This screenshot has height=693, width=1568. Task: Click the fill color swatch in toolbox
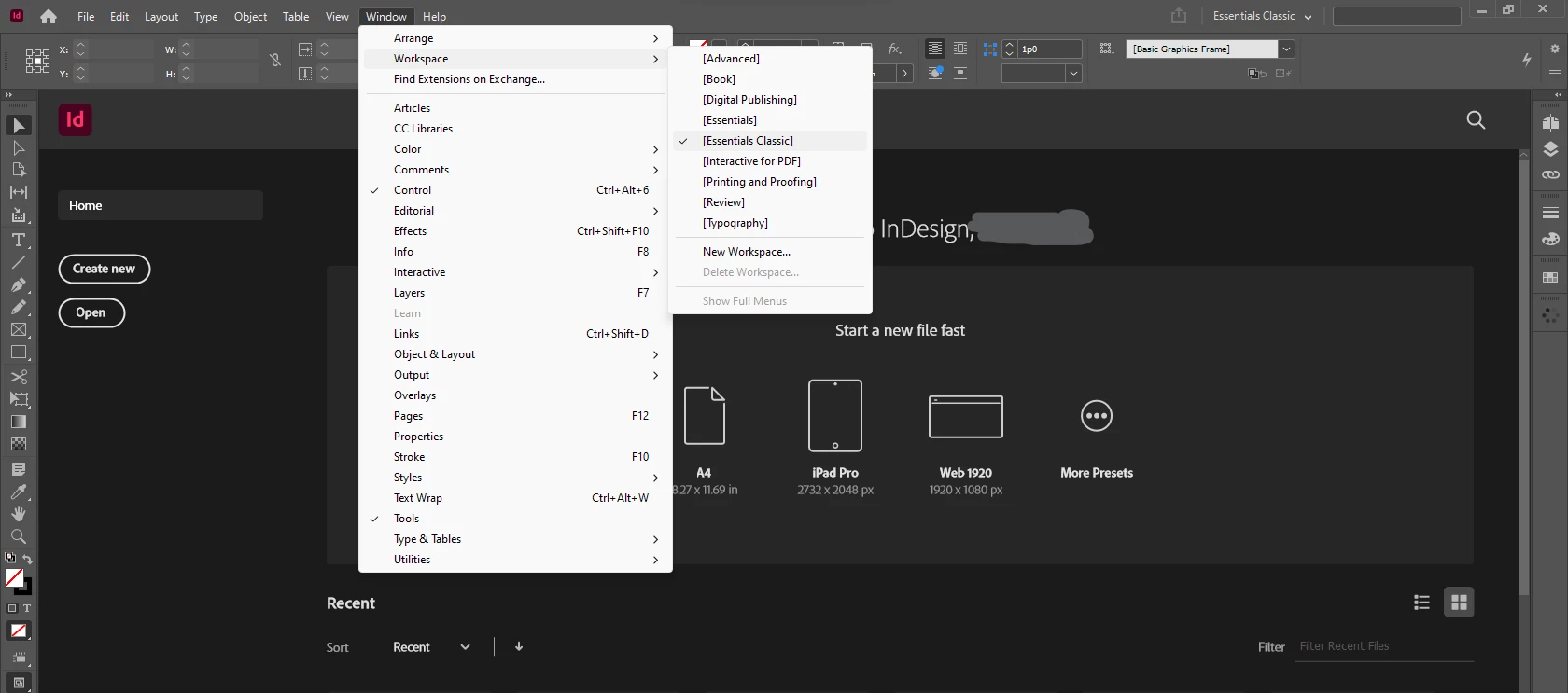click(14, 577)
